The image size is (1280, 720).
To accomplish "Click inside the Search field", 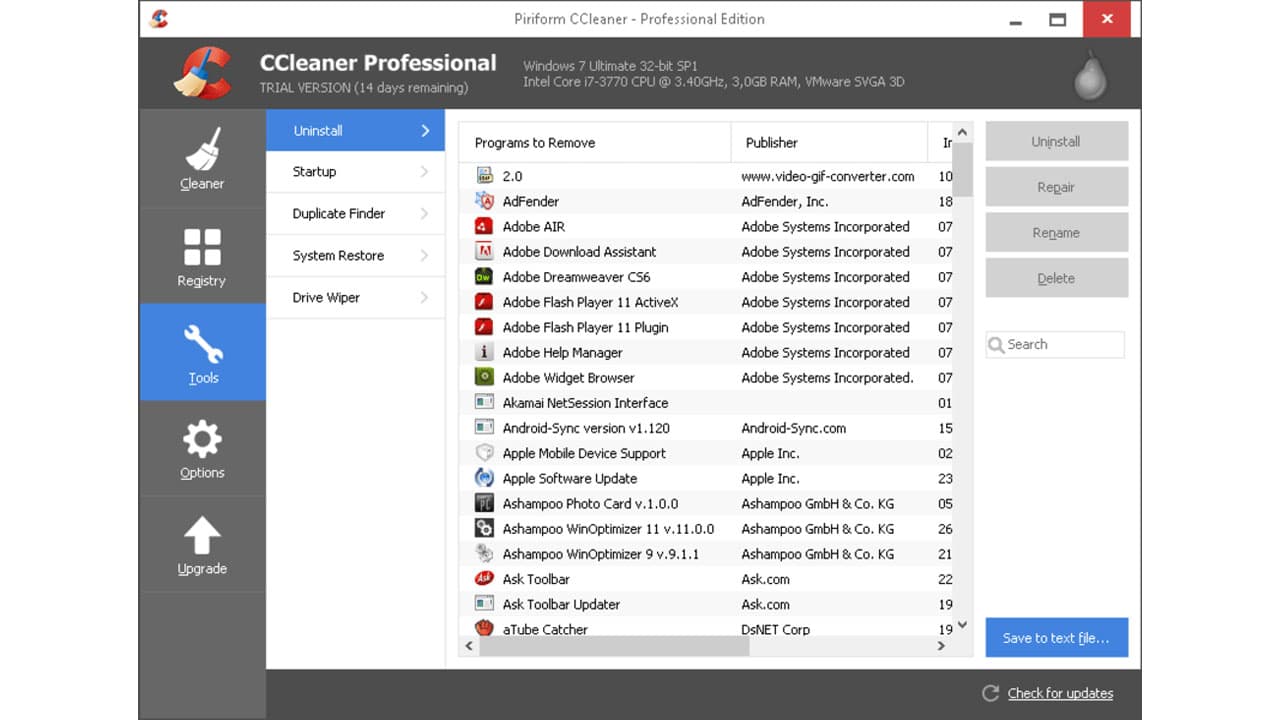I will 1054,344.
